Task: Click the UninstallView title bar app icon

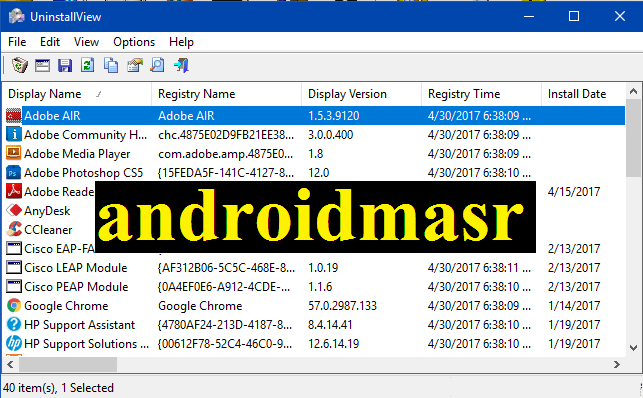Action: 17,16
